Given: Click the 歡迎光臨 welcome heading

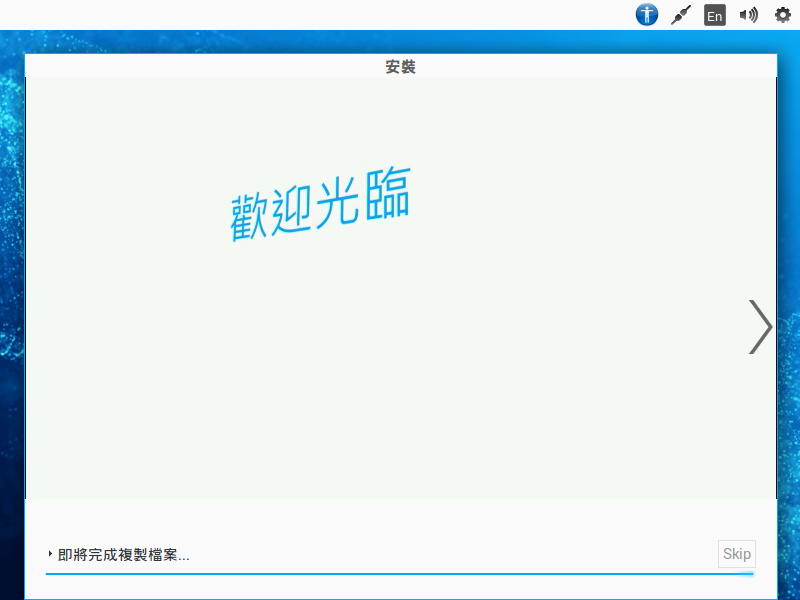Looking at the screenshot, I should point(320,205).
